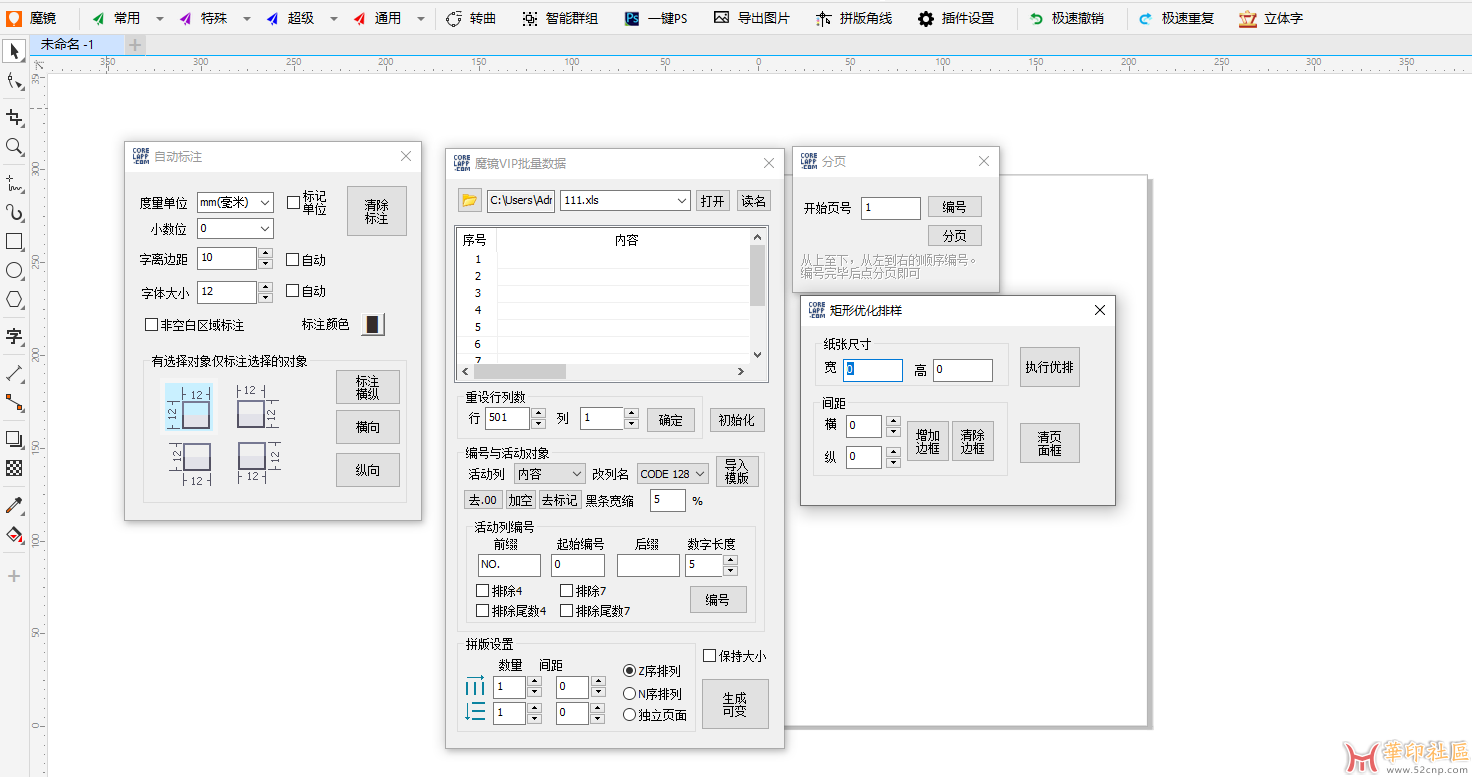
Task: Click the 清除标注 button
Action: coord(377,211)
